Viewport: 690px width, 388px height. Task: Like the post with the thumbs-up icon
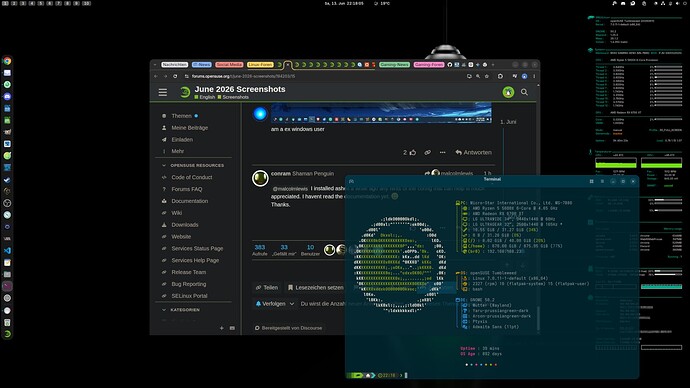(413, 152)
